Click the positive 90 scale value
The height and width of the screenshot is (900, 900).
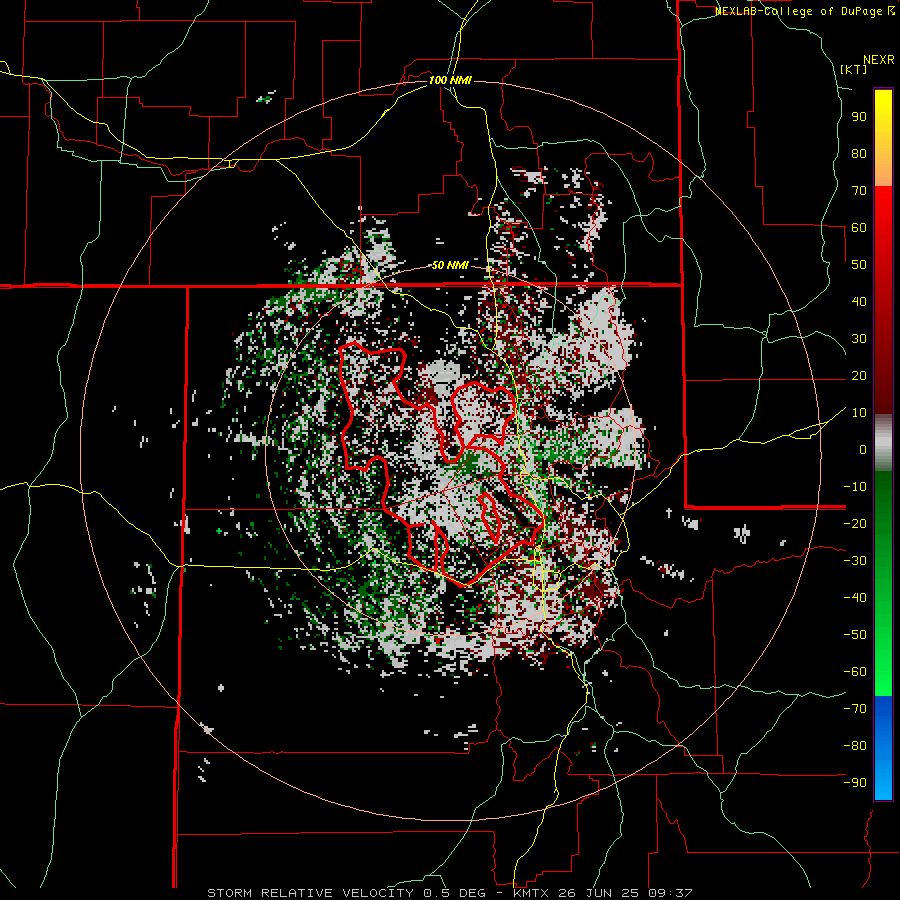859,117
